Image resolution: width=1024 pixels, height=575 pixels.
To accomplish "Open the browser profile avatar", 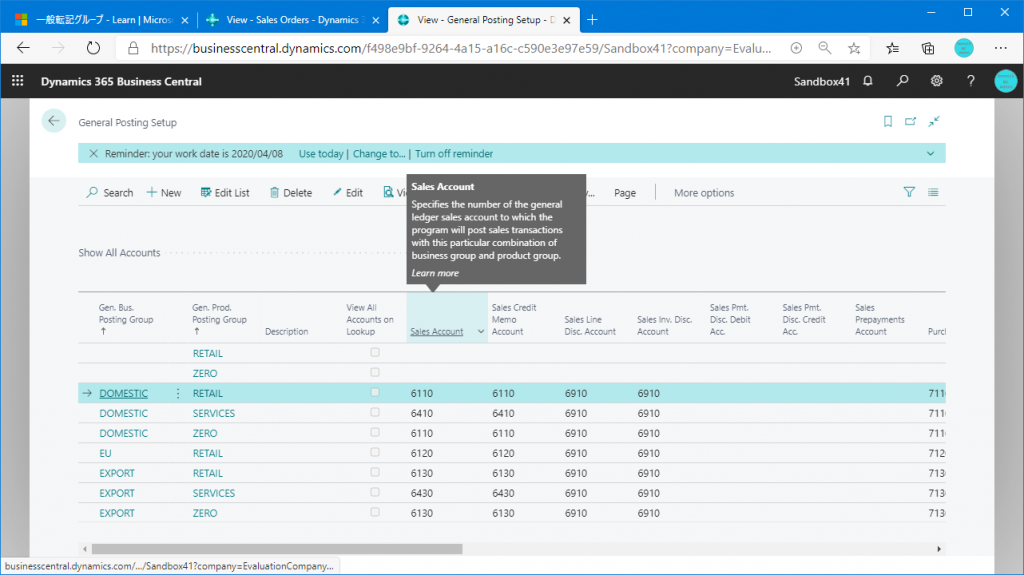I will click(x=964, y=48).
